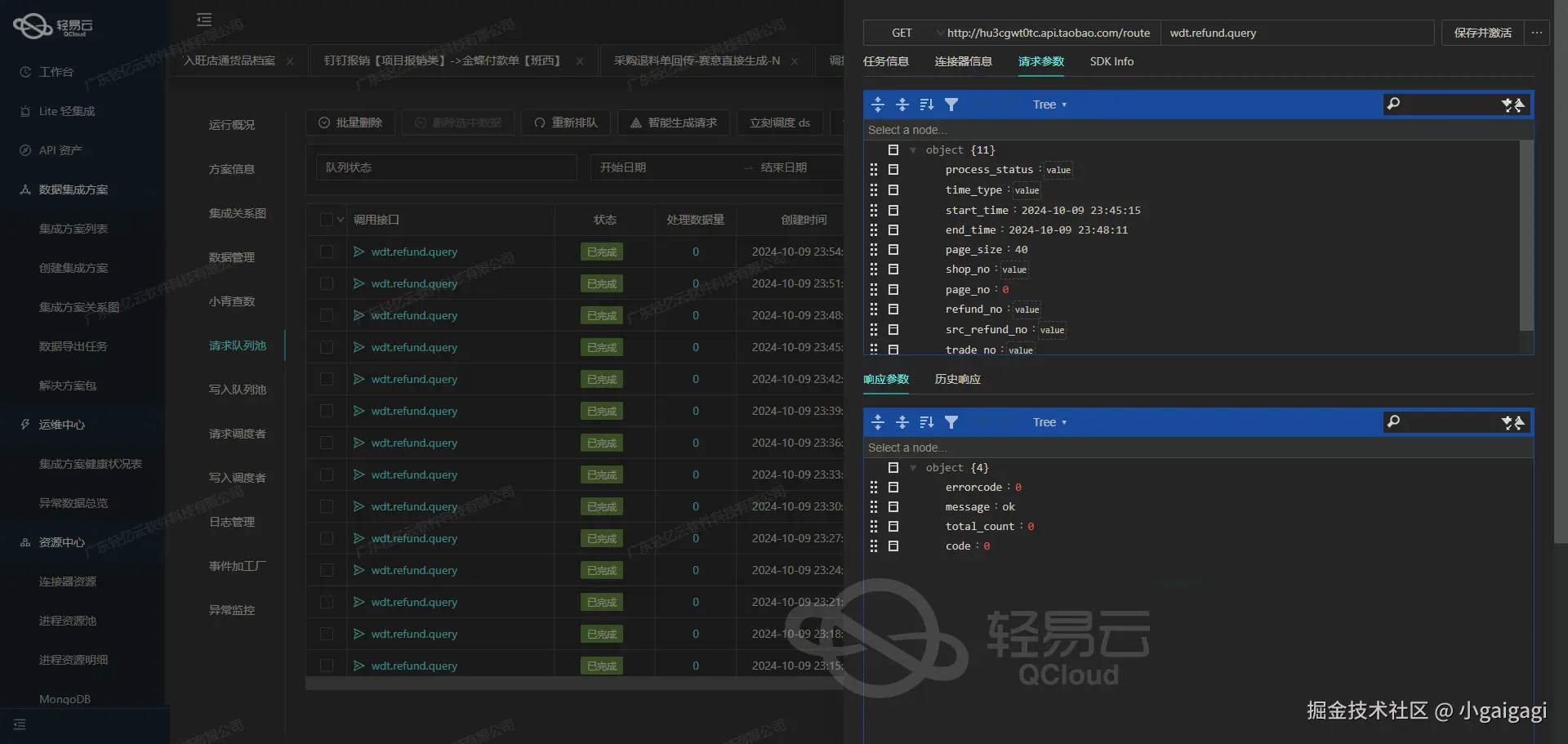This screenshot has height=744, width=1568.
Task: Collapse the object {4} node
Action: [913, 468]
